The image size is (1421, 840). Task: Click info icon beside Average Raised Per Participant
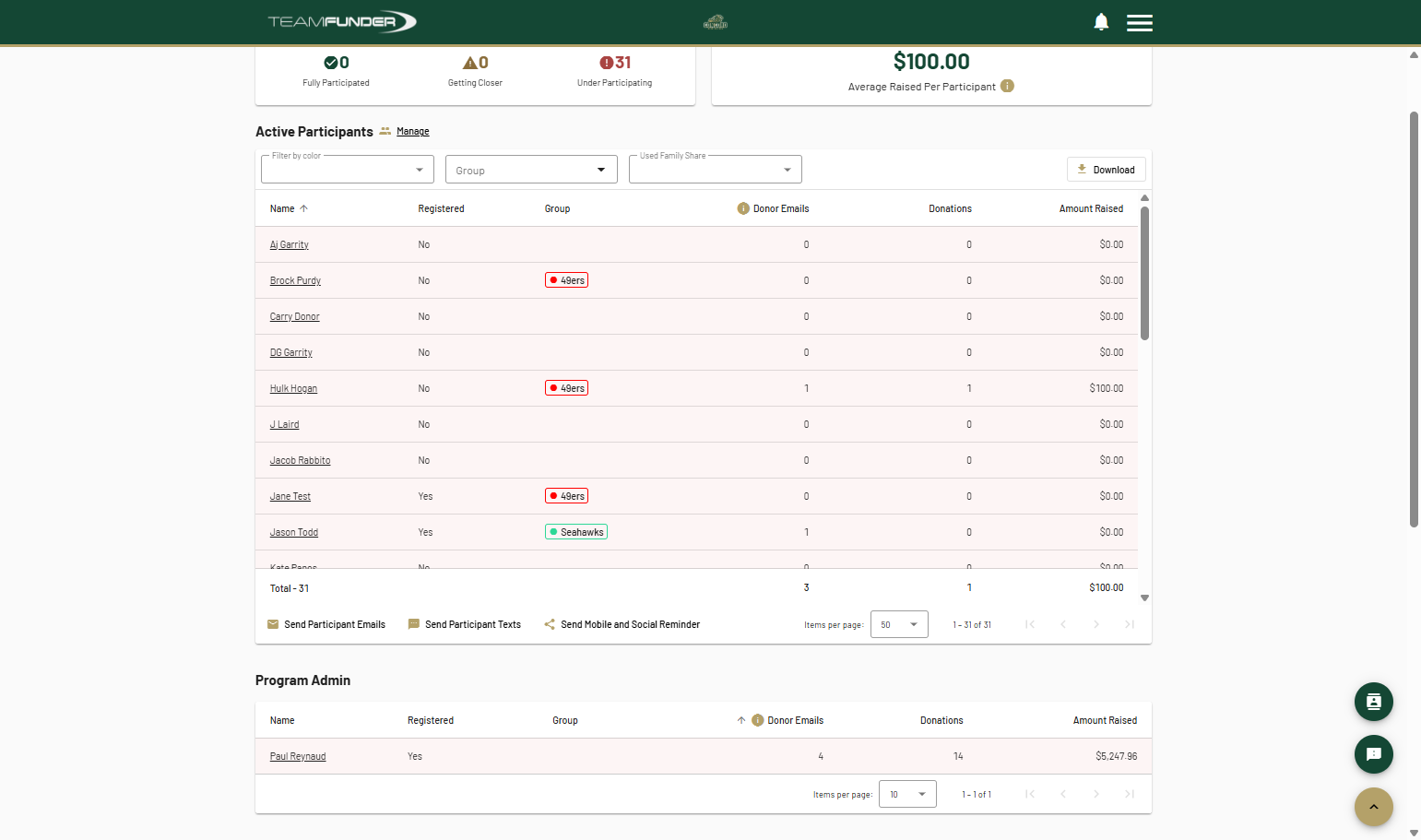[1008, 86]
